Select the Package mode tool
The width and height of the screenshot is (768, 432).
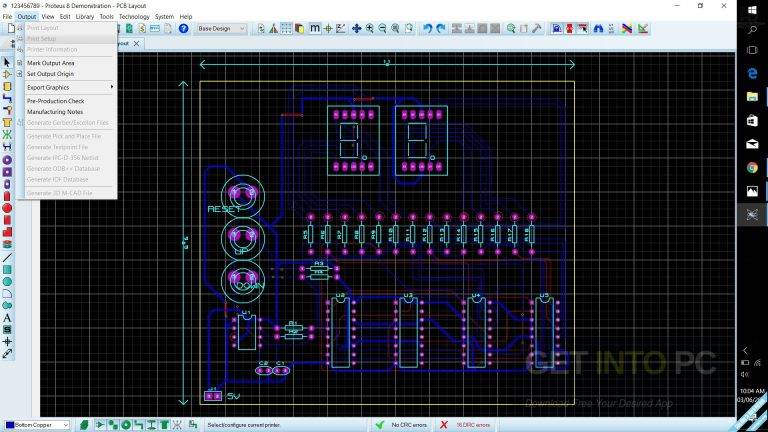[6, 87]
